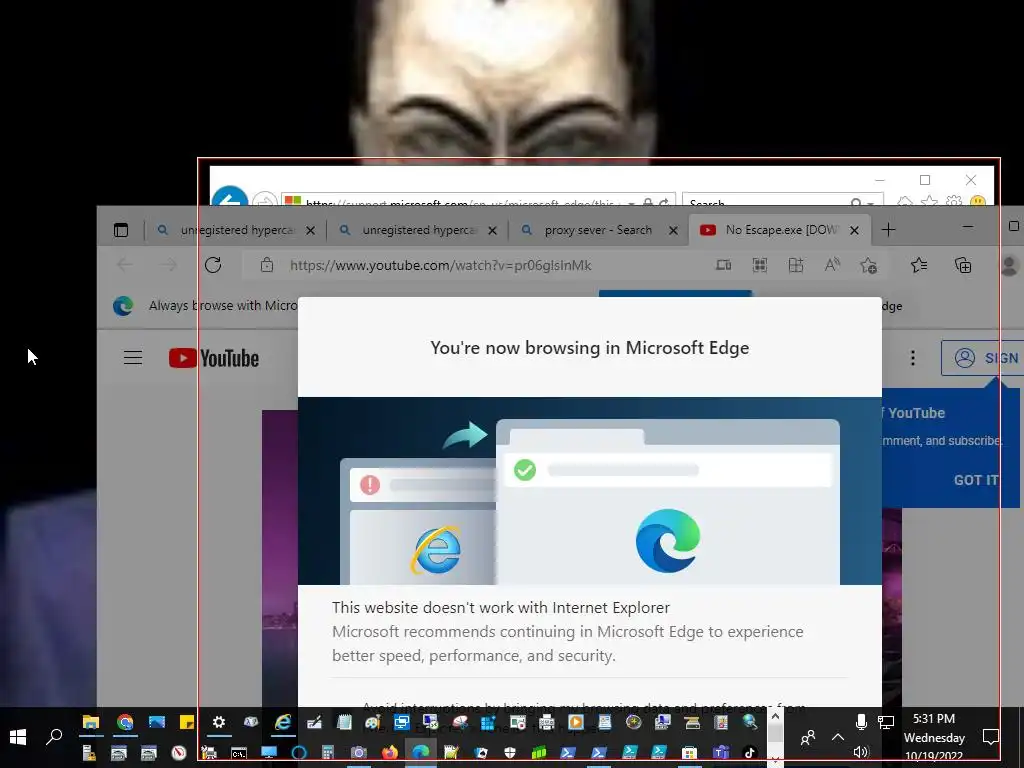Open the YouTube hamburger guide menu
Screen dimensions: 1024x768
click(133, 358)
